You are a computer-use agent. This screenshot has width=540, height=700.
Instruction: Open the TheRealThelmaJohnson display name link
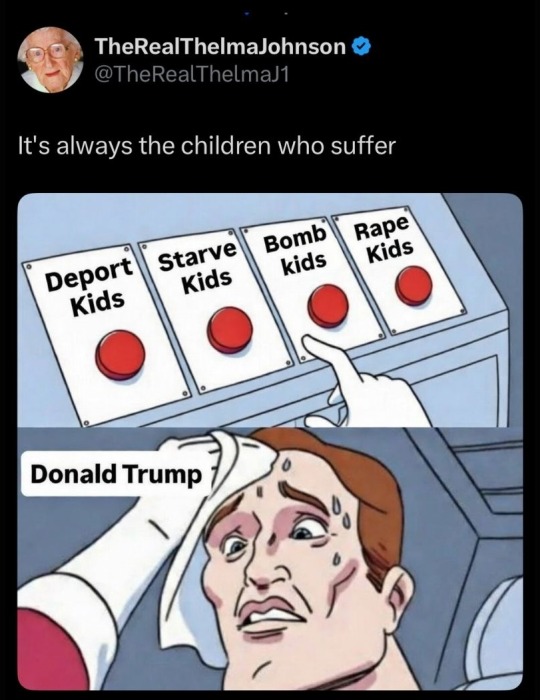point(220,47)
